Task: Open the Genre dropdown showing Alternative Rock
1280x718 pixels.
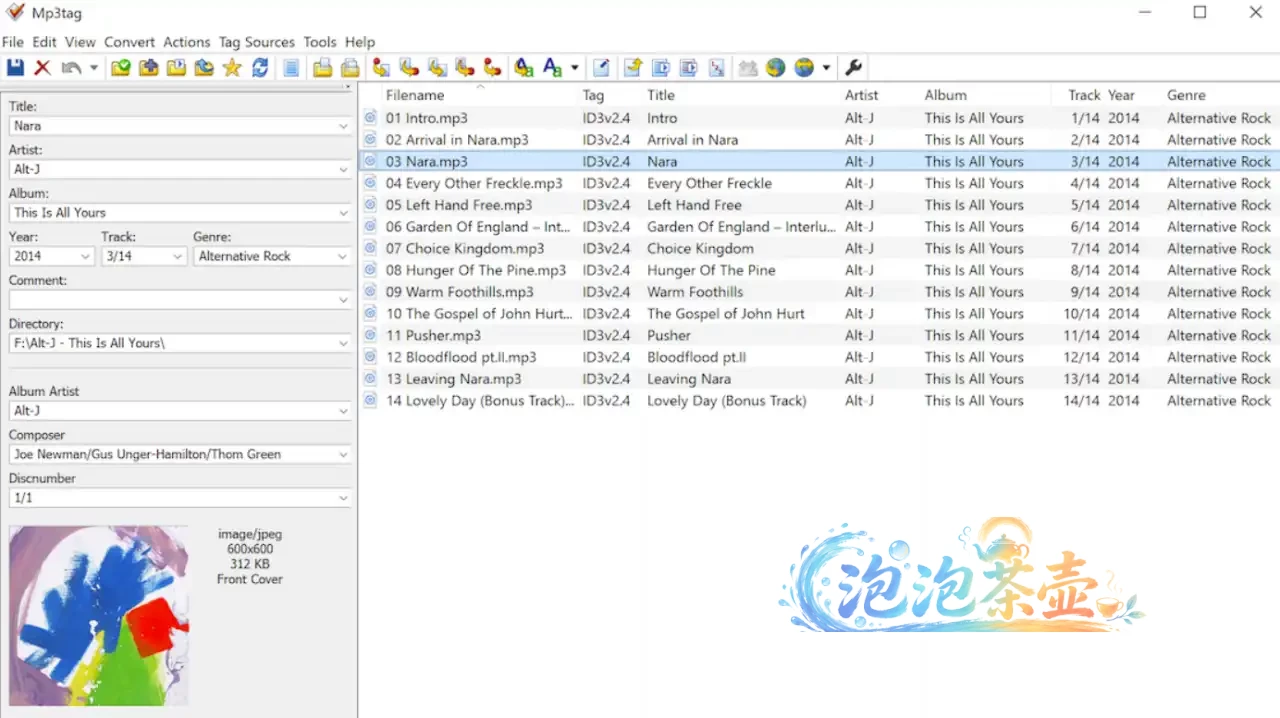Action: coord(343,257)
